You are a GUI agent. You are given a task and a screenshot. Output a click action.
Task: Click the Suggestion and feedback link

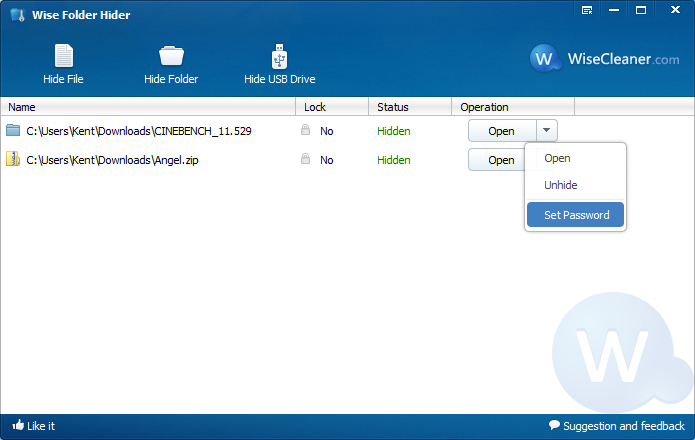tap(617, 426)
